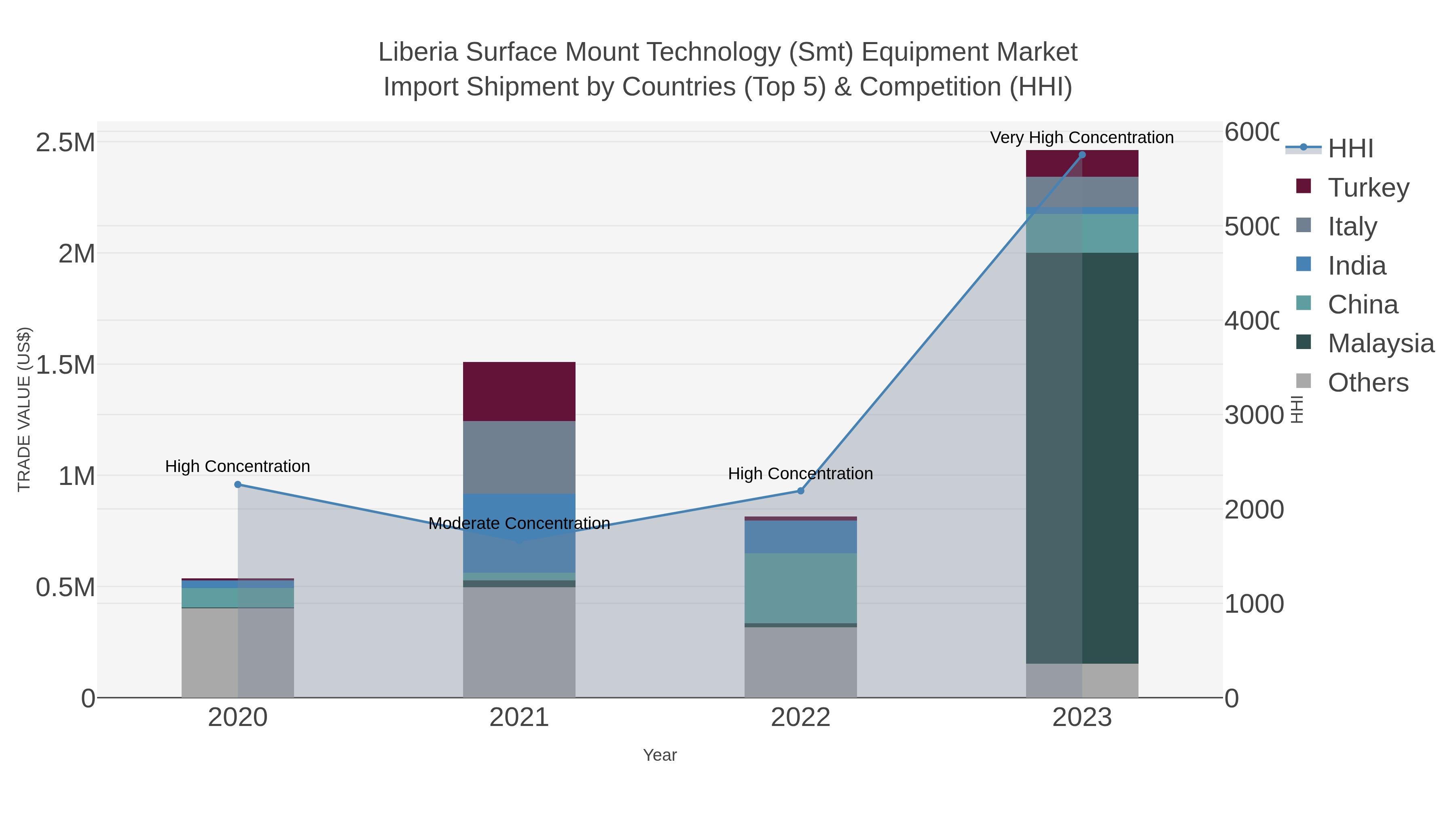
Task: Click the Turkey color swatch in legend
Action: click(1304, 186)
